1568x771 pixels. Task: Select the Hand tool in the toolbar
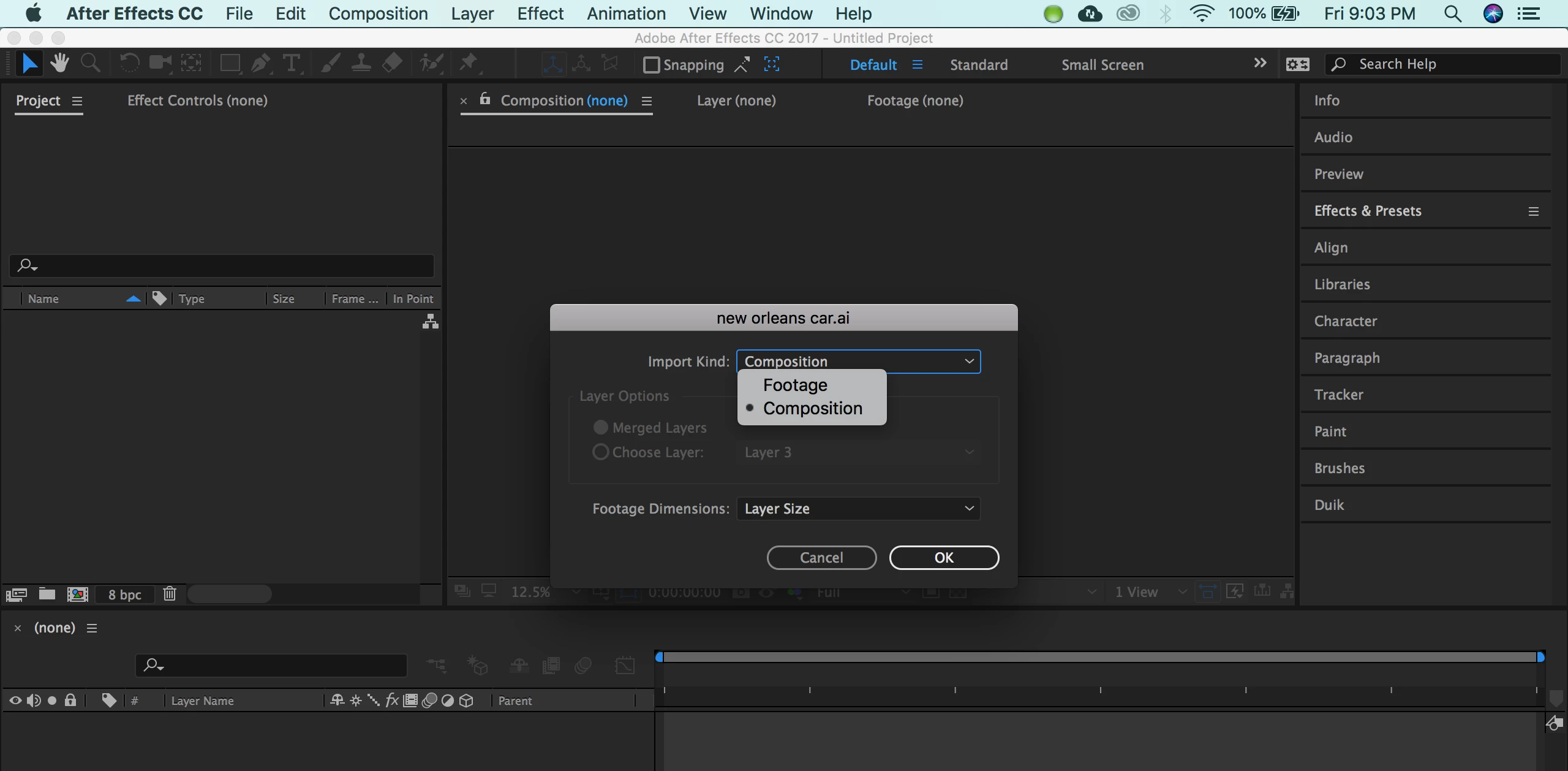59,63
